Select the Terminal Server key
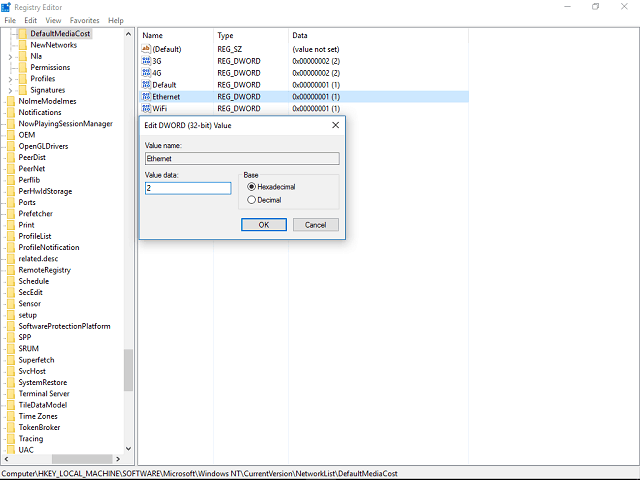The image size is (640, 480). point(44,393)
